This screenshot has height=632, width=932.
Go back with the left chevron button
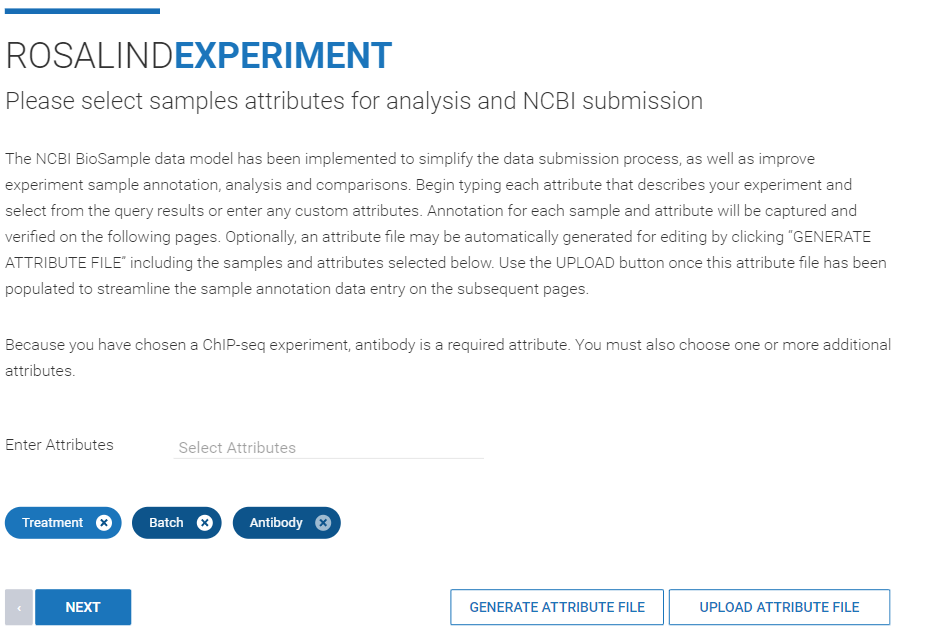(x=19, y=607)
